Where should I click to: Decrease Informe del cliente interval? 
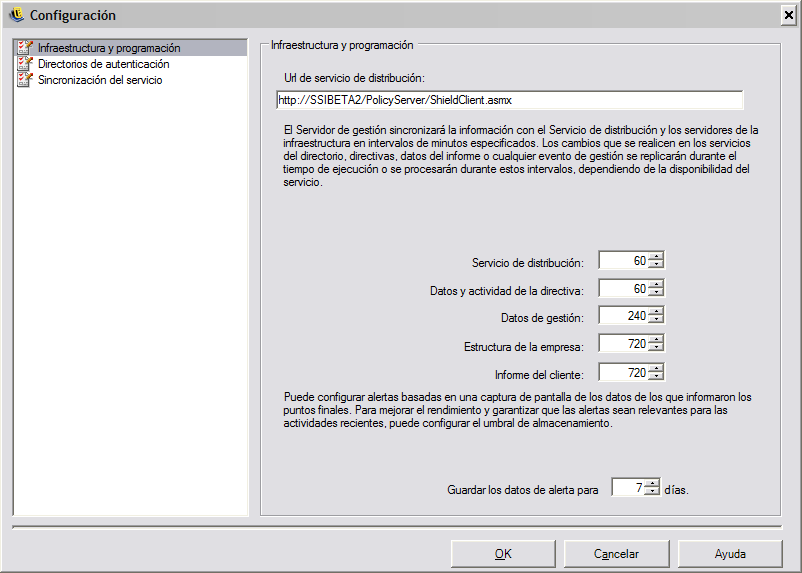[656, 376]
